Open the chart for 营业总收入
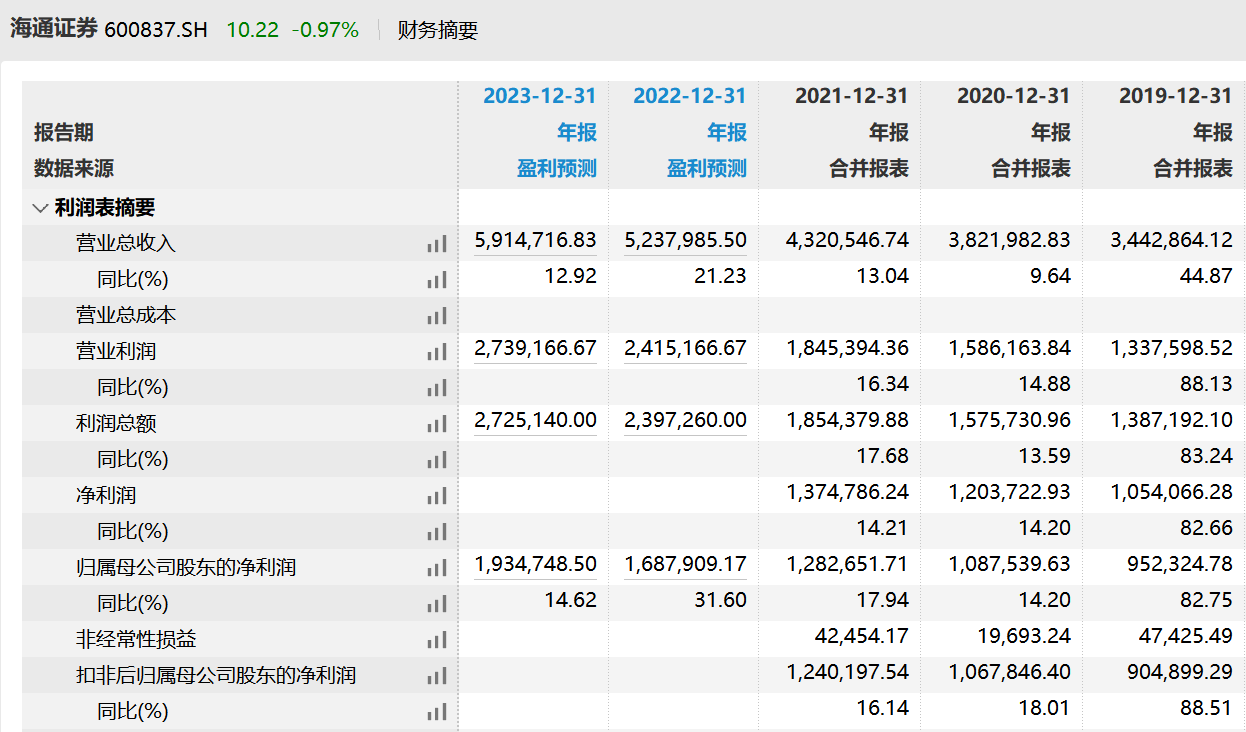This screenshot has height=732, width=1246. point(437,242)
